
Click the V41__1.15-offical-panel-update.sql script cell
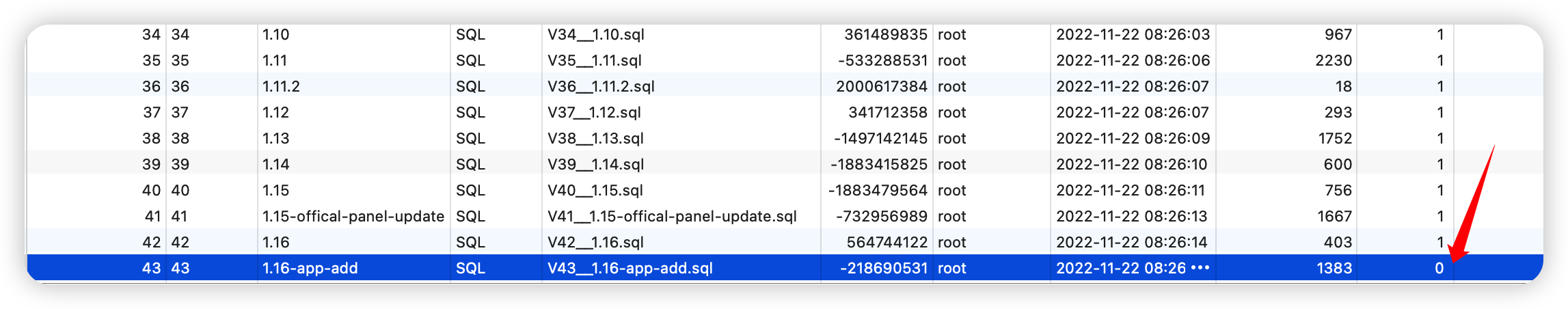[x=672, y=216]
